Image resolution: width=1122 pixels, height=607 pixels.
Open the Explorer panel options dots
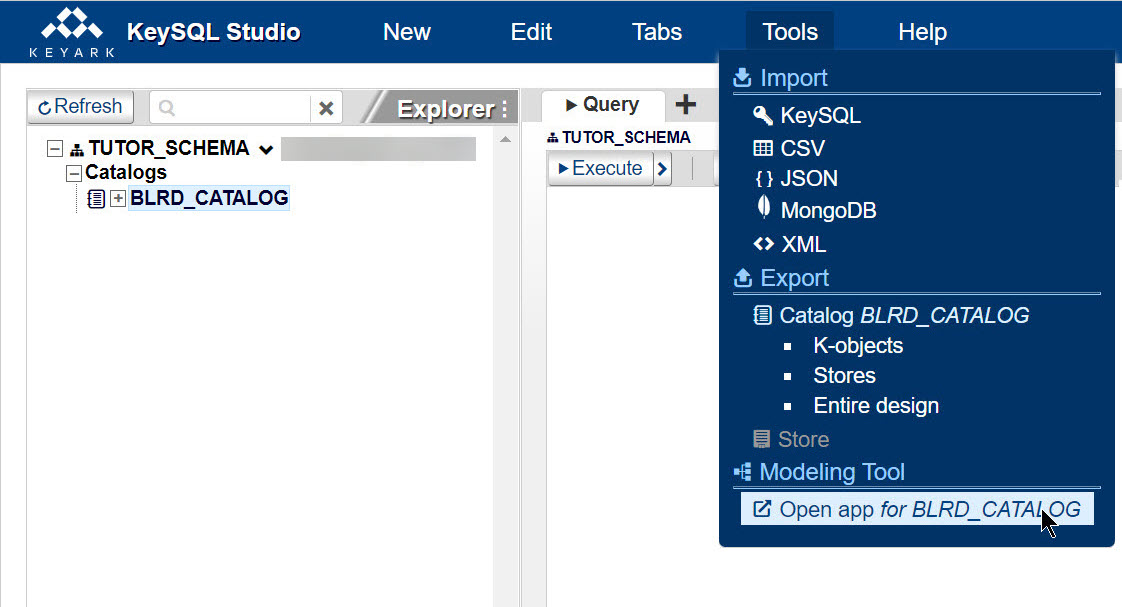504,109
